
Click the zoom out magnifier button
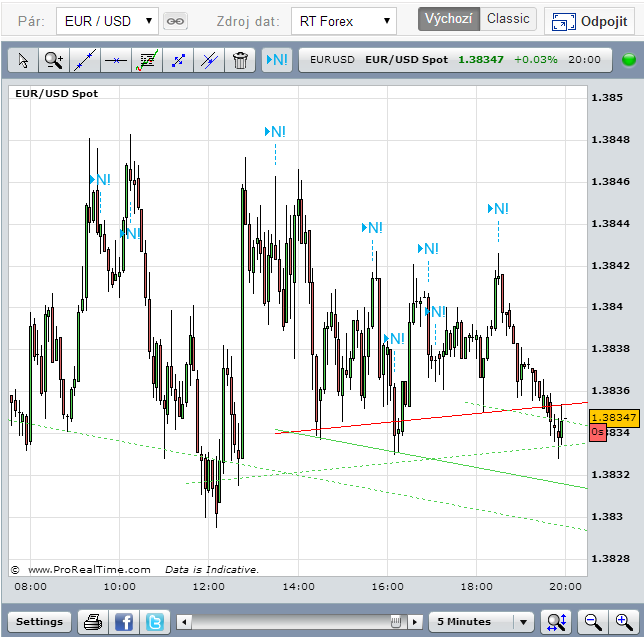point(593,622)
